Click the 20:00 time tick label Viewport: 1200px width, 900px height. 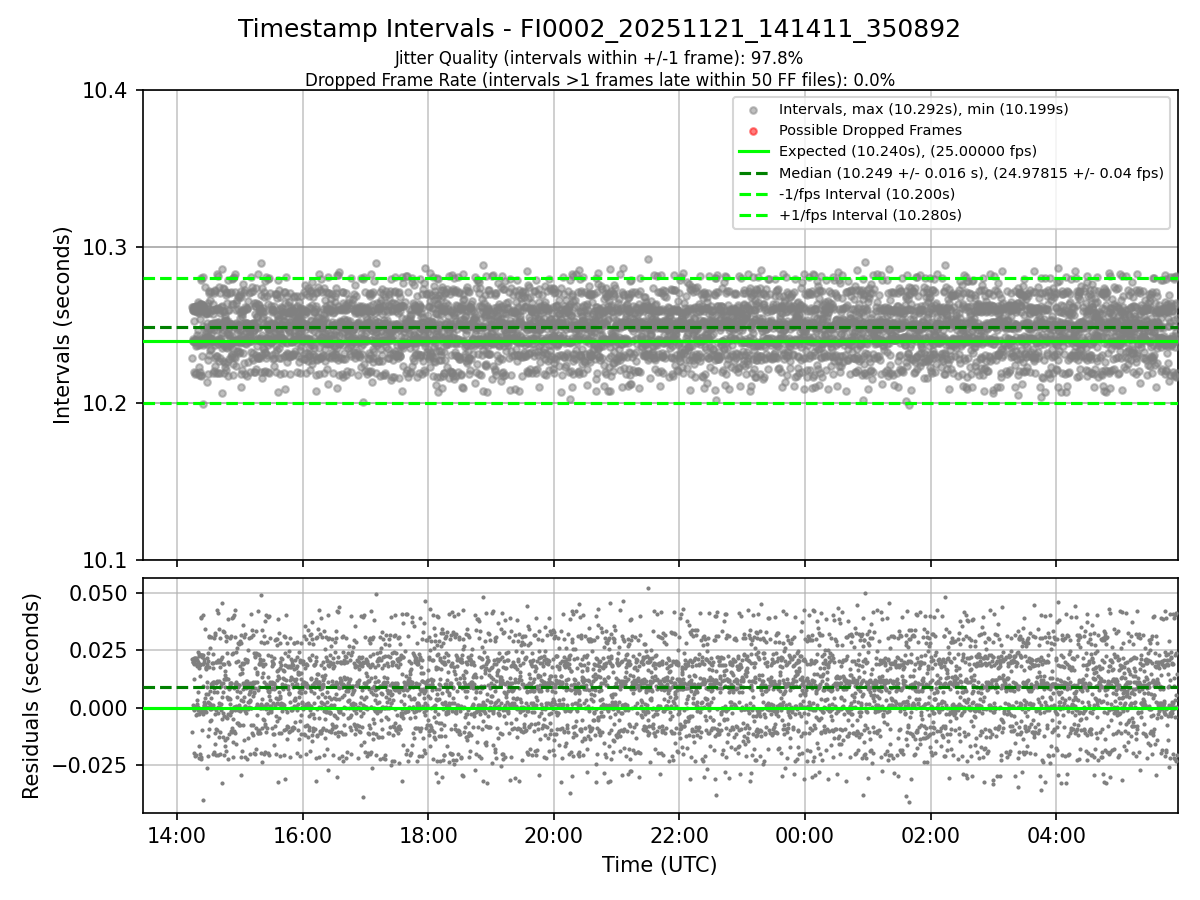(x=554, y=834)
